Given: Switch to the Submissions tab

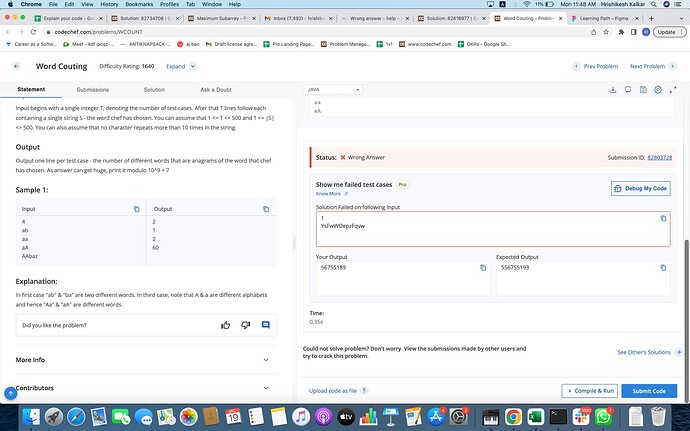Looking at the screenshot, I should click(92, 89).
